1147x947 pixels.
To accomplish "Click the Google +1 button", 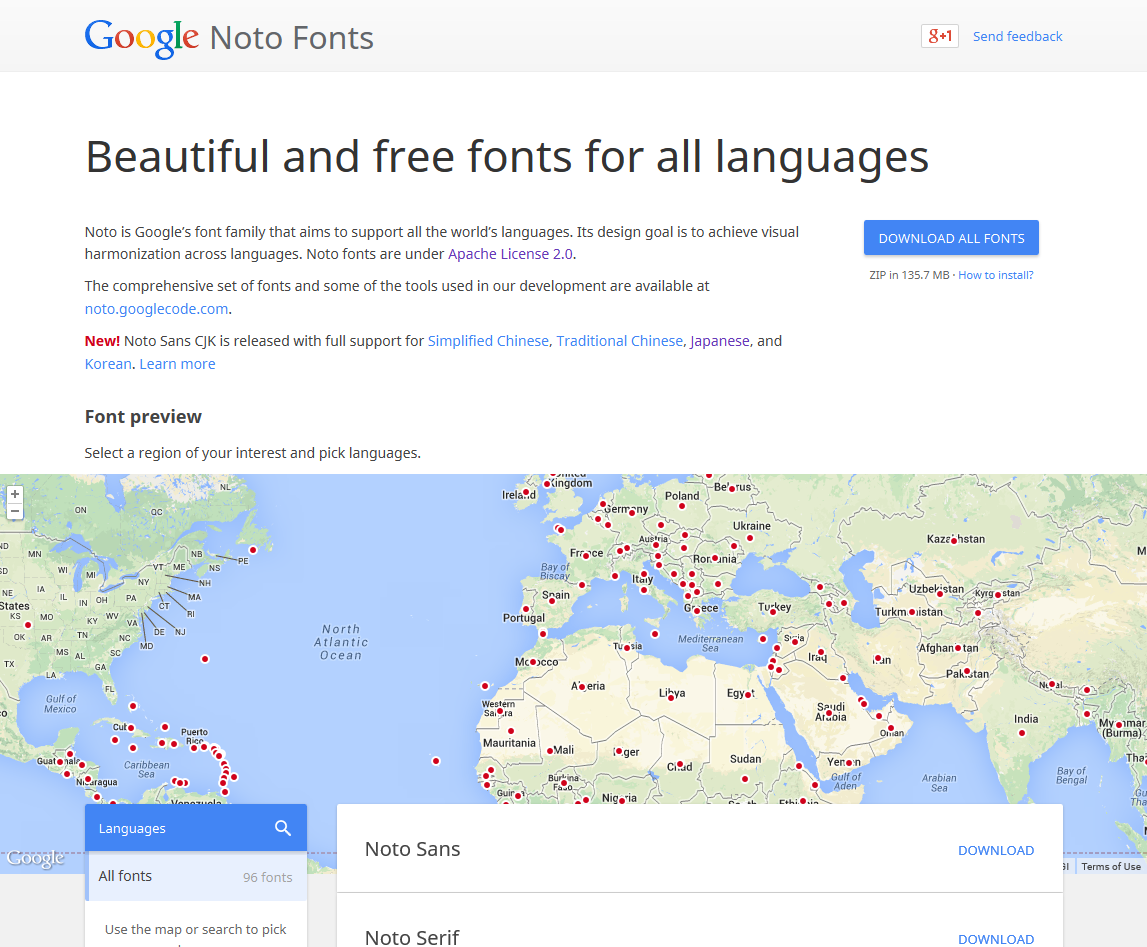I will click(940, 36).
